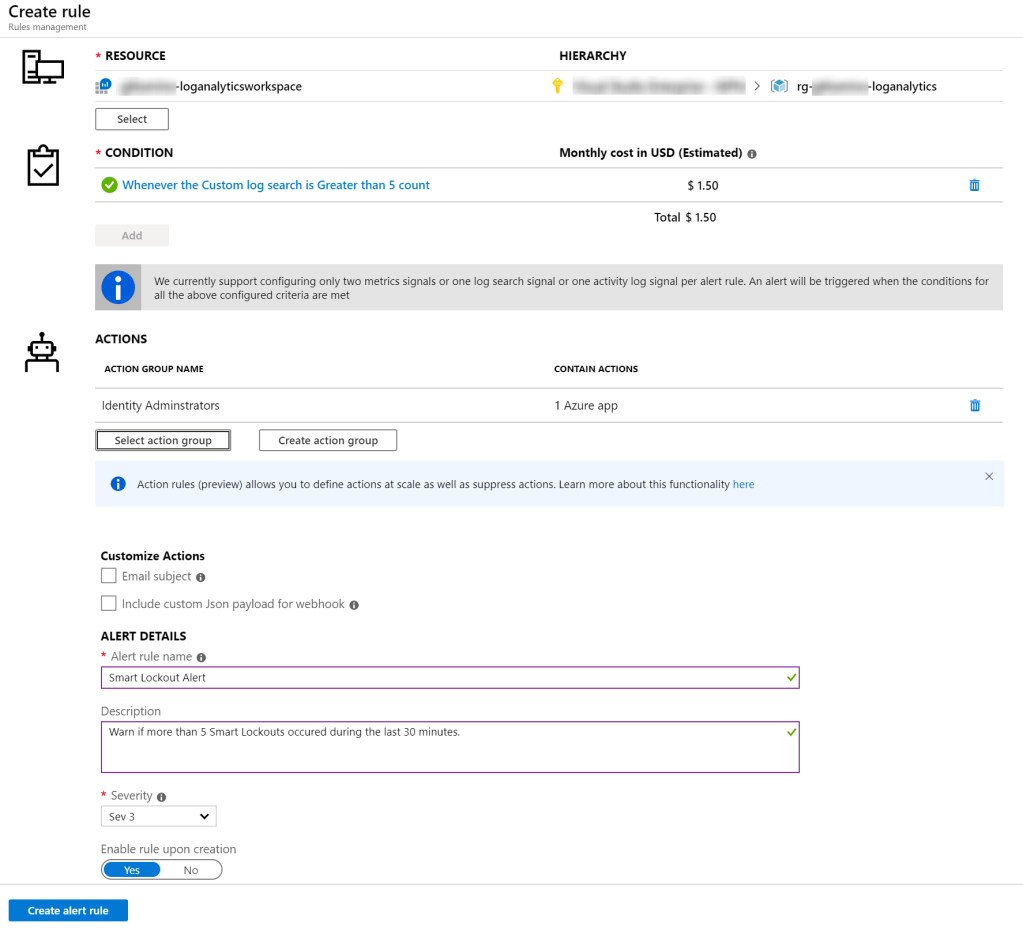Follow the action rules 'here' link
Viewport: 1023px width, 930px height.
(x=743, y=484)
